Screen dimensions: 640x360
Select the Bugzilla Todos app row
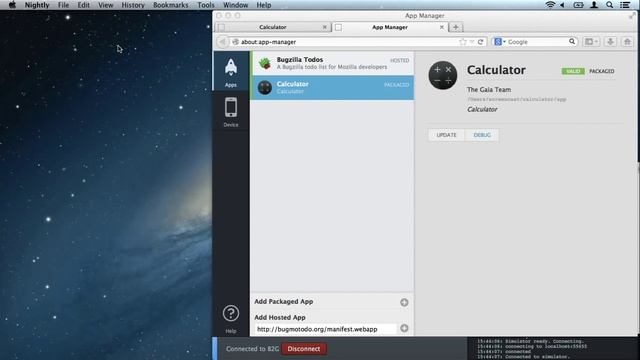[332, 63]
